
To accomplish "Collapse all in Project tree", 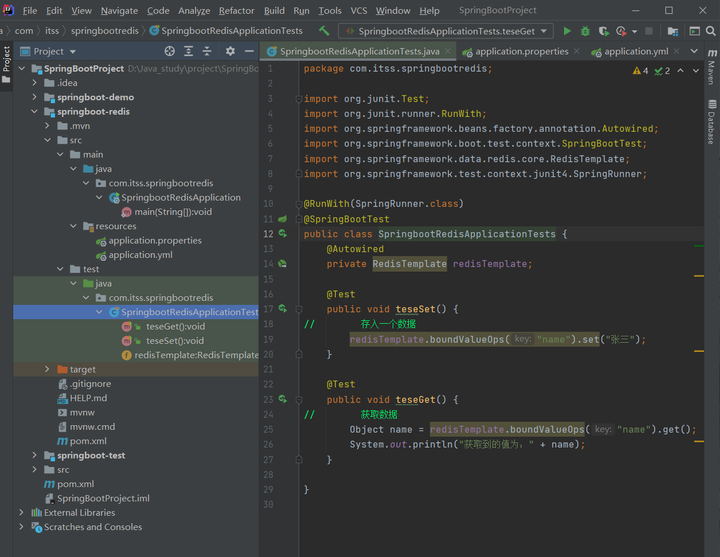I will tap(208, 51).
